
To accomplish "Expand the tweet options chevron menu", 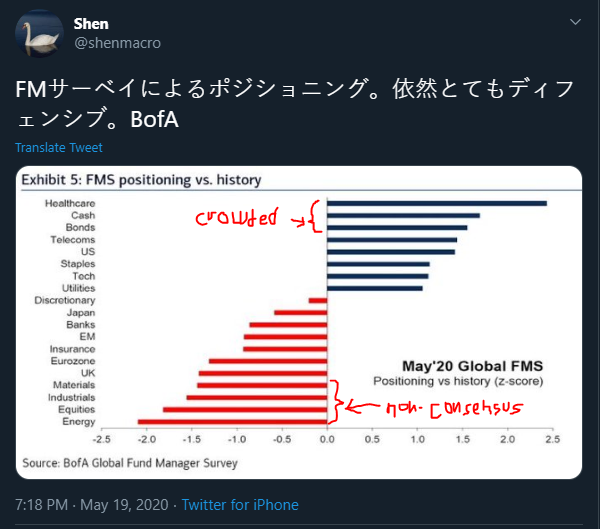I will pos(575,22).
